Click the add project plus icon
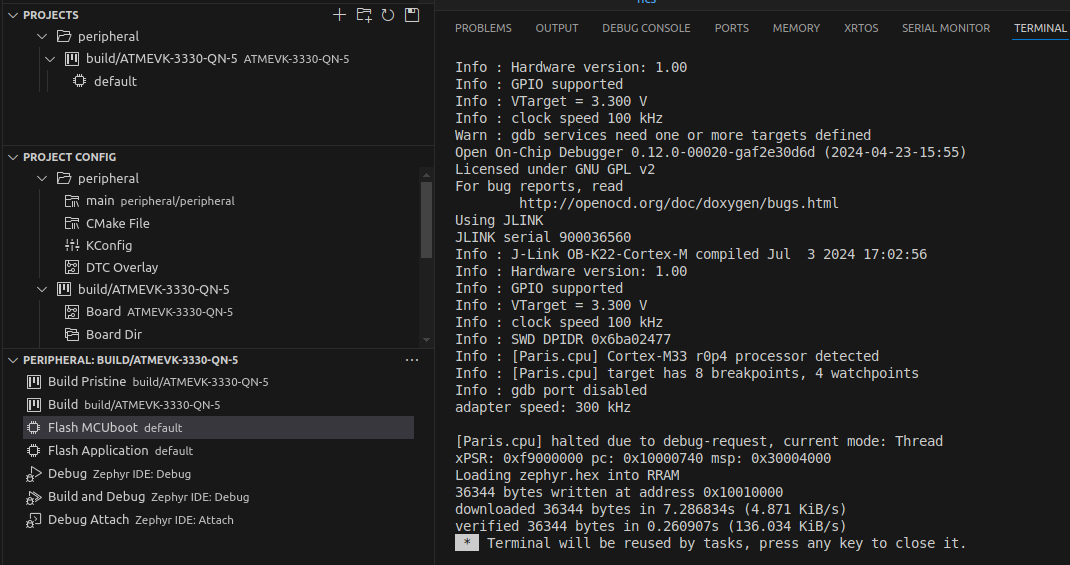 point(339,15)
